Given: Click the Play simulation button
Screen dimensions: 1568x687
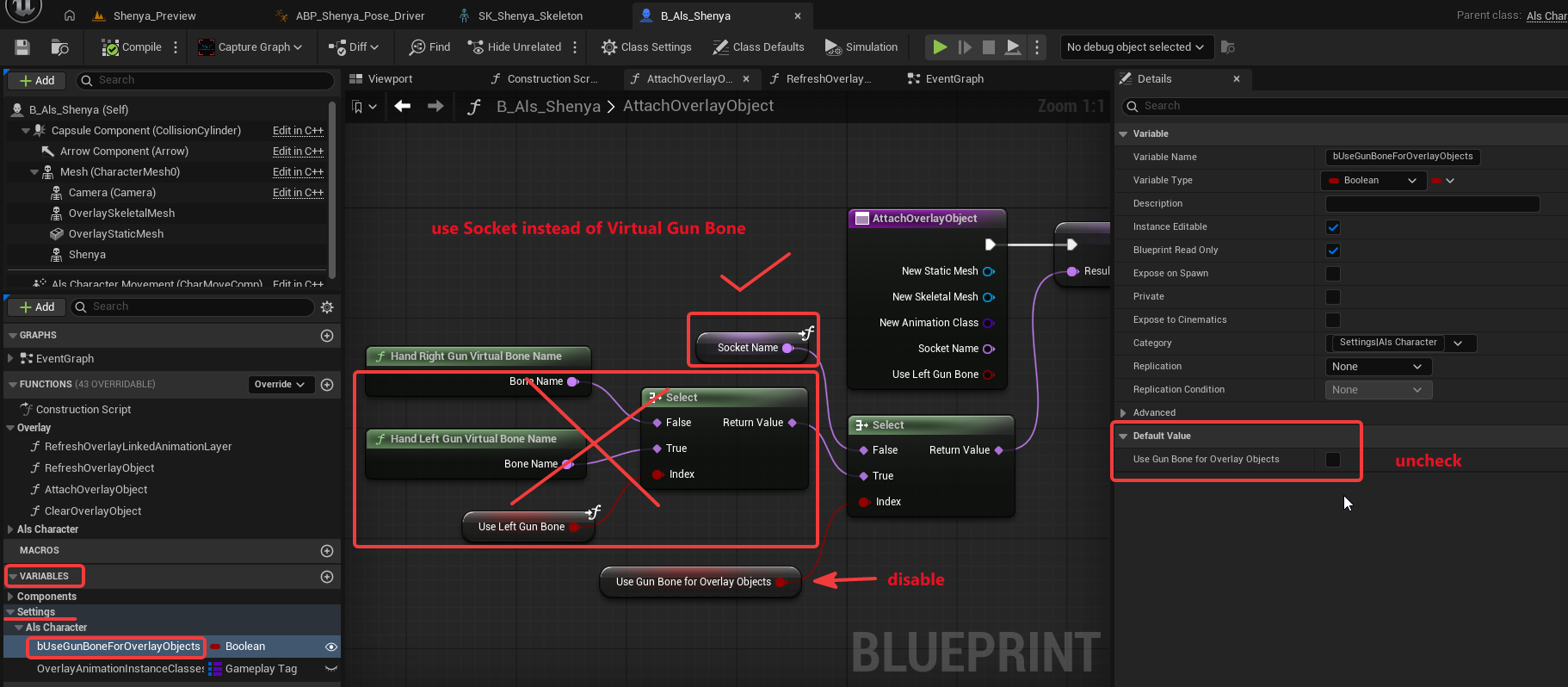Looking at the screenshot, I should coord(940,47).
